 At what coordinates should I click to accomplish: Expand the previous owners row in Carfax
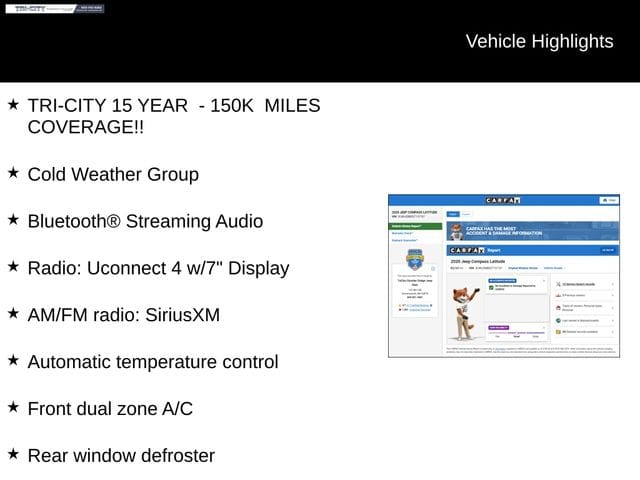tap(582, 296)
